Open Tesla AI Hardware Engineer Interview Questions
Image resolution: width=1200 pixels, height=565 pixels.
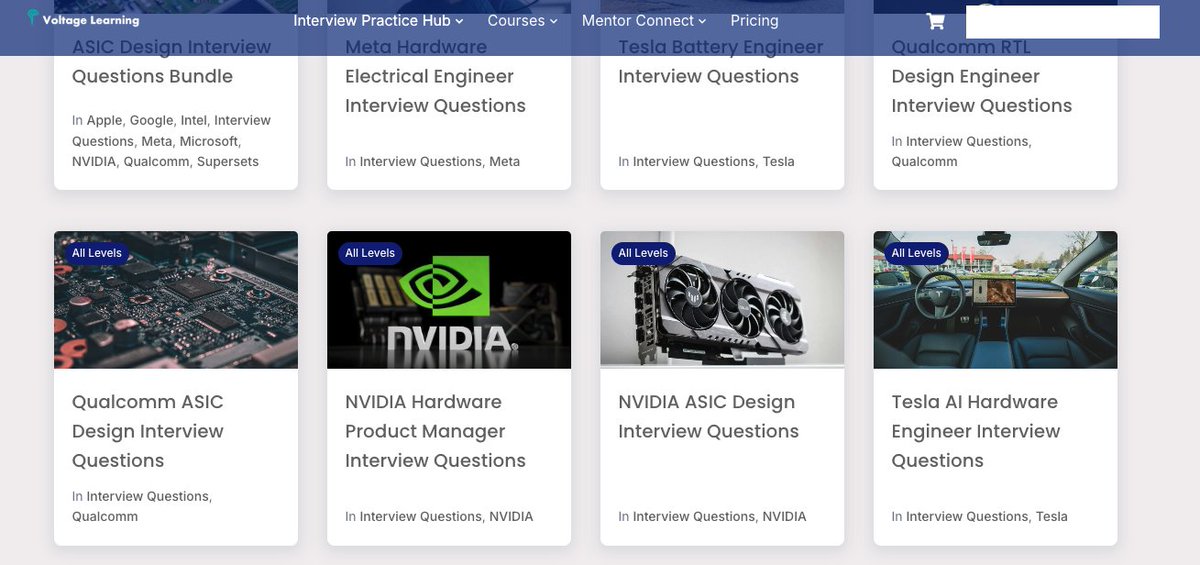(975, 431)
